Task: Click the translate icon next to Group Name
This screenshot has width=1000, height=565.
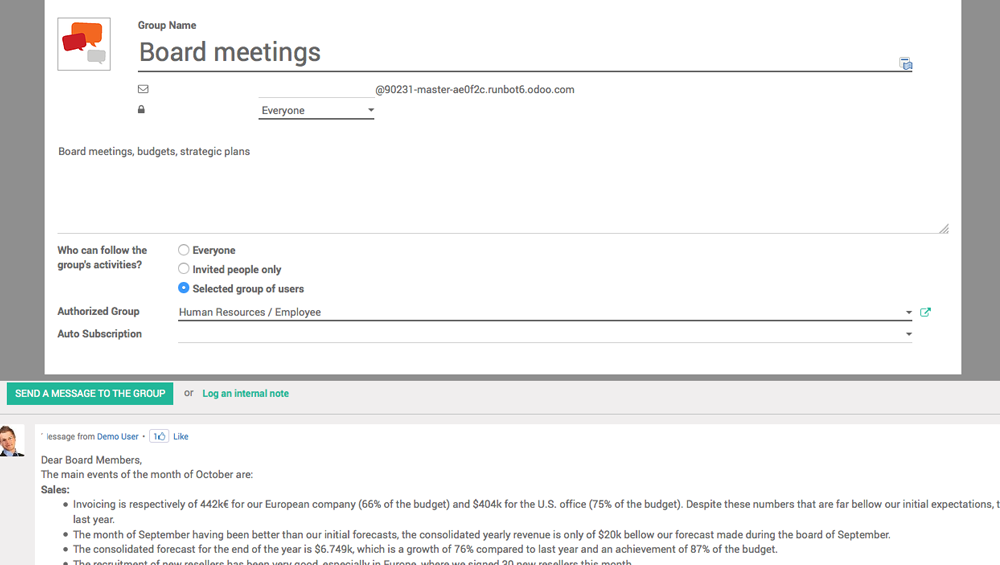Action: click(x=906, y=64)
